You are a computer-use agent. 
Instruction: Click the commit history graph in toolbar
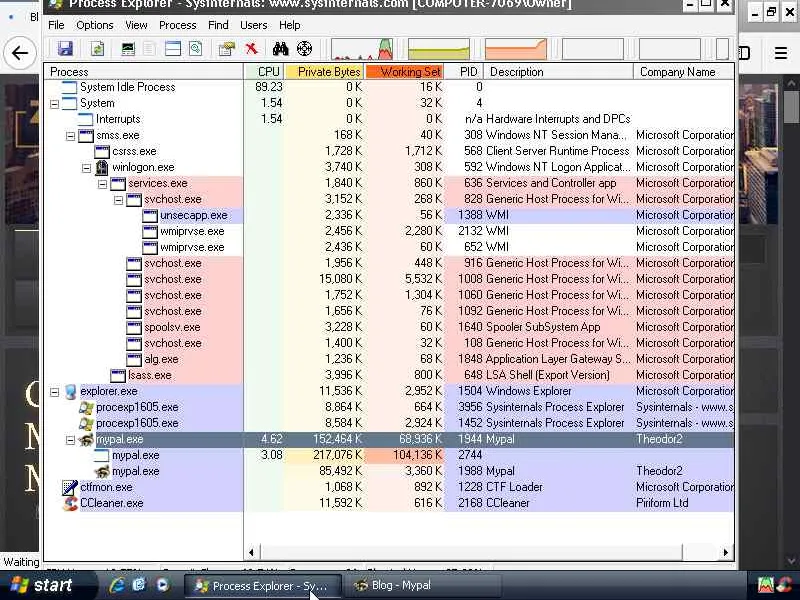pos(439,49)
